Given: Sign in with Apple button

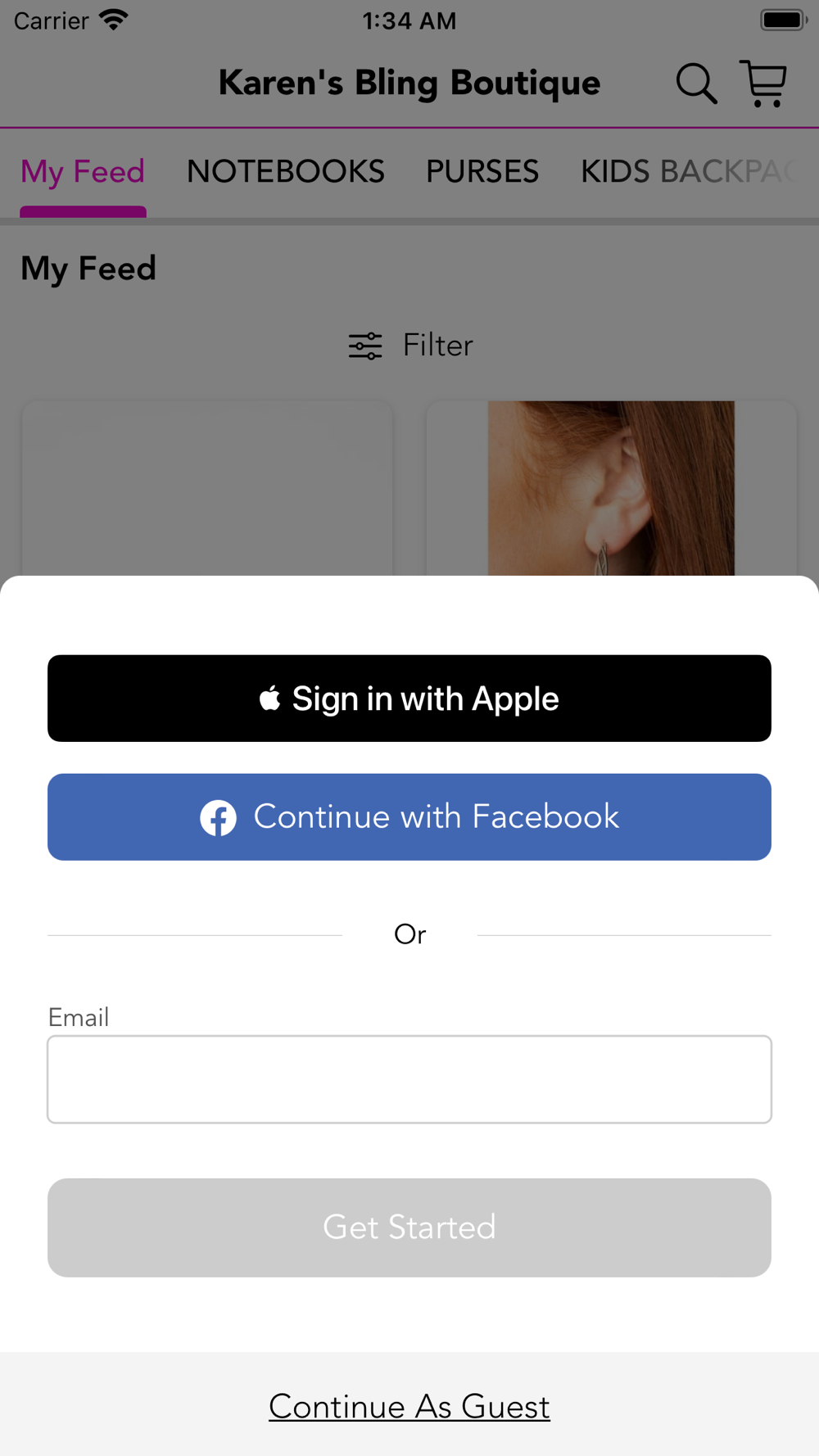Looking at the screenshot, I should point(409,699).
